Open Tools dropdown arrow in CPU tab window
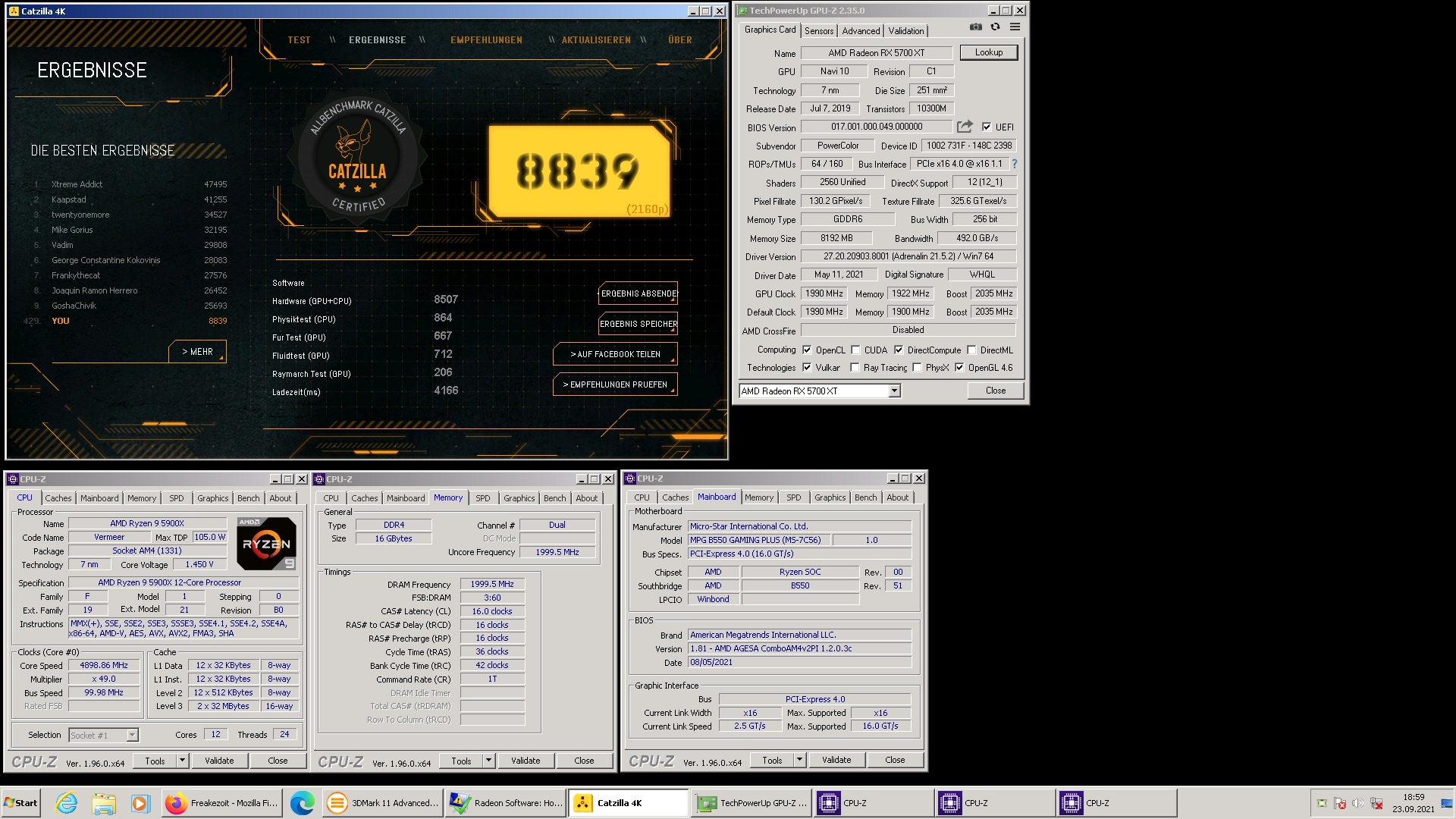The height and width of the screenshot is (819, 1456). point(182,761)
